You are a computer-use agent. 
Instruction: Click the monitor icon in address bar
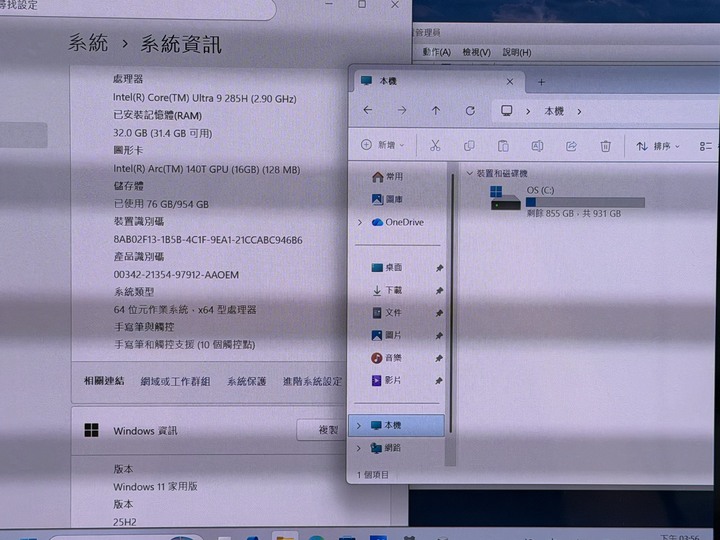[x=506, y=111]
